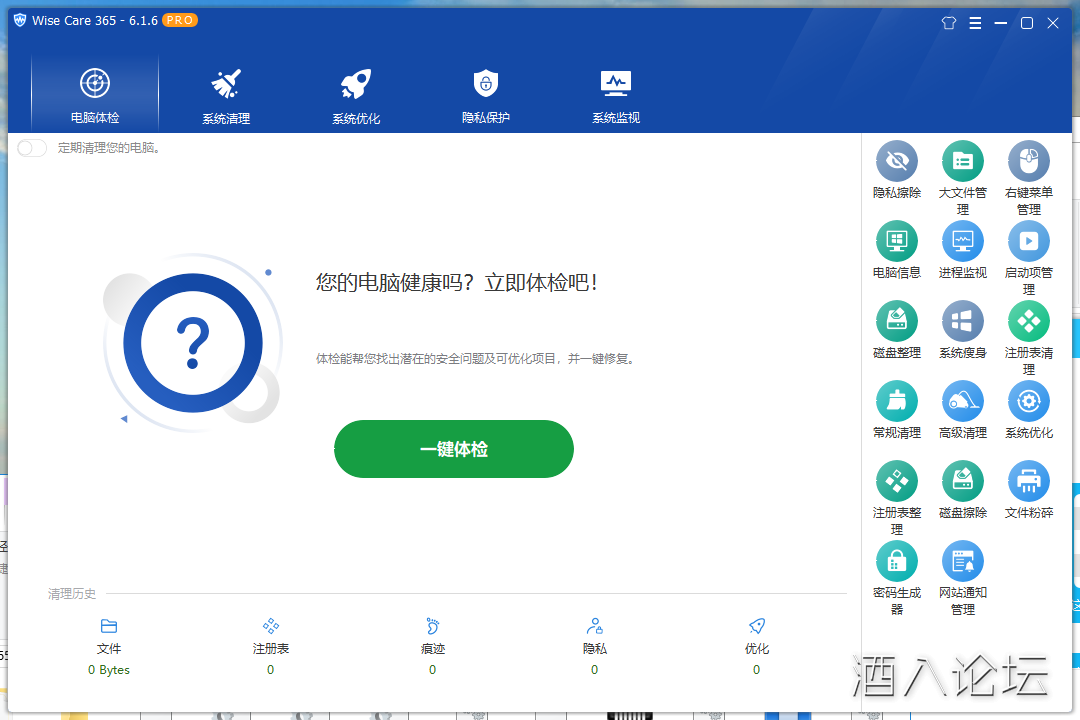
Task: Open Context Menu Manager (右键菜单管理)
Action: [1028, 162]
